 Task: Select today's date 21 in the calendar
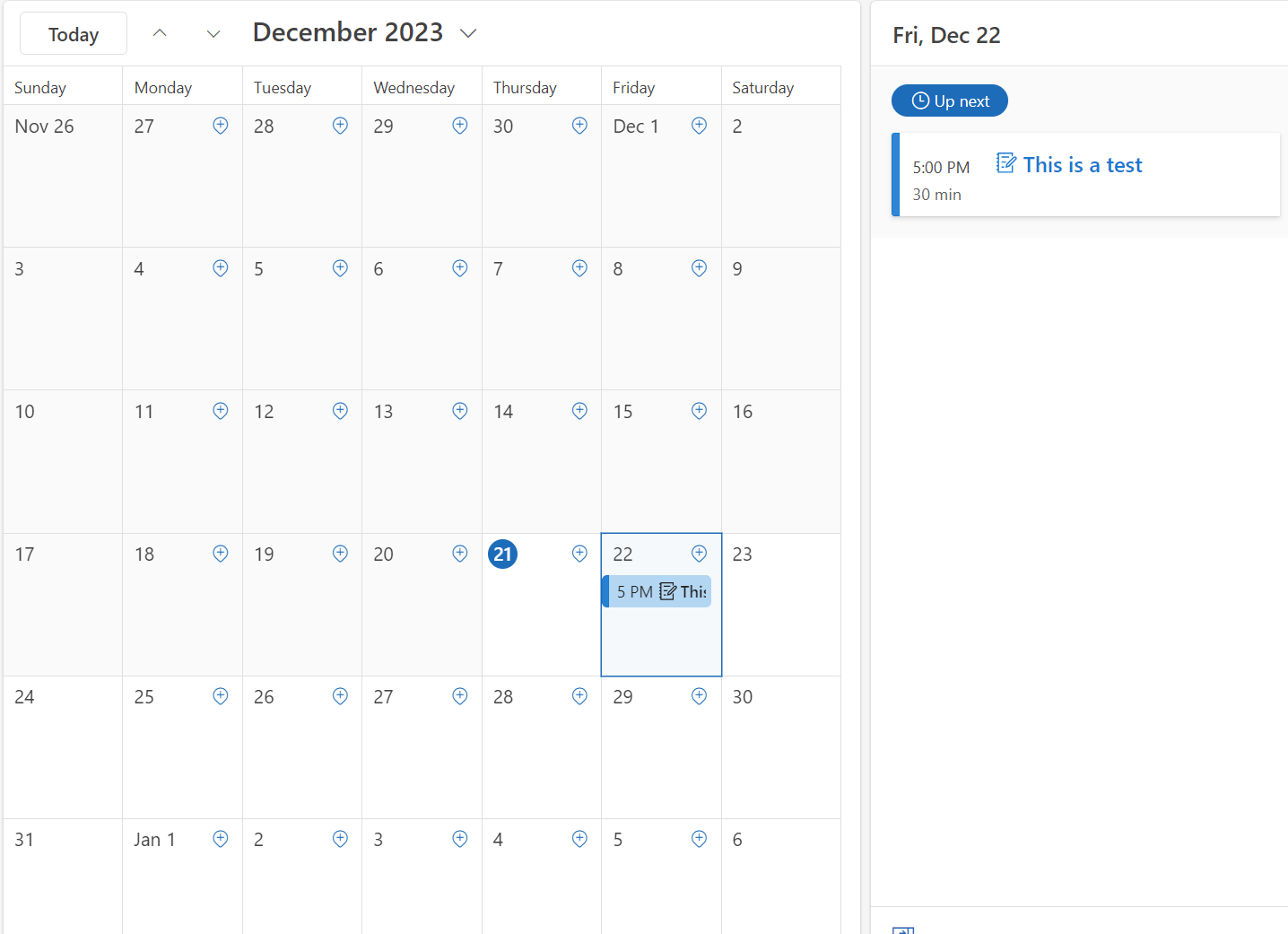coord(503,554)
